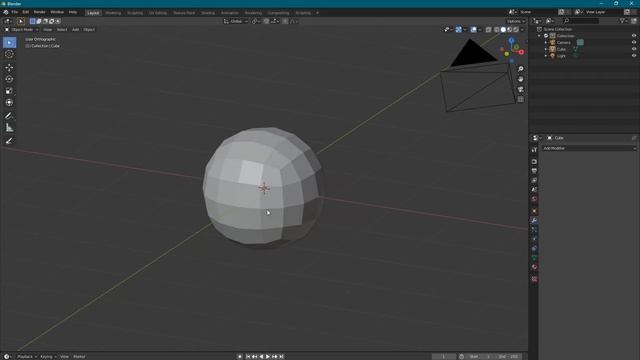Screen dimensions: 640x360
Task: Open the Render menu
Action: click(x=40, y=12)
